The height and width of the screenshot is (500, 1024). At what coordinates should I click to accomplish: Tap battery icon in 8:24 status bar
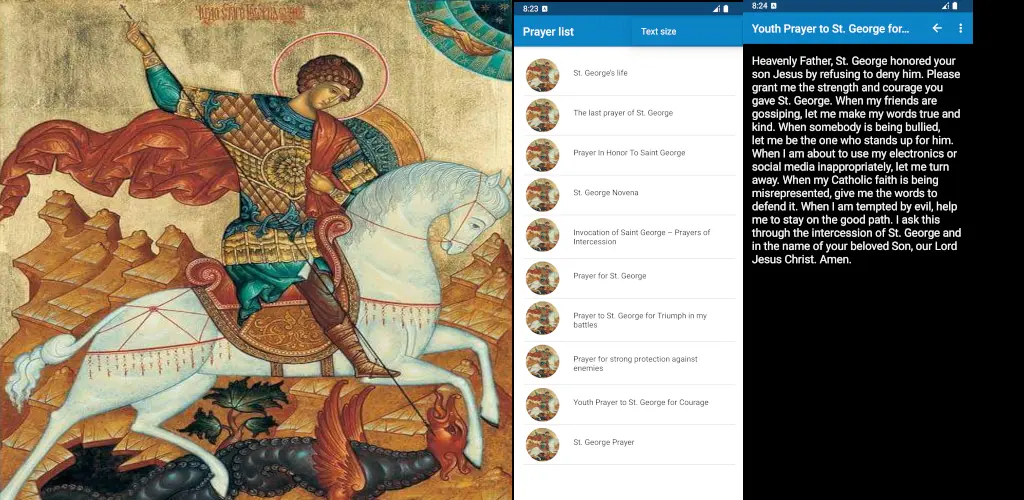955,6
